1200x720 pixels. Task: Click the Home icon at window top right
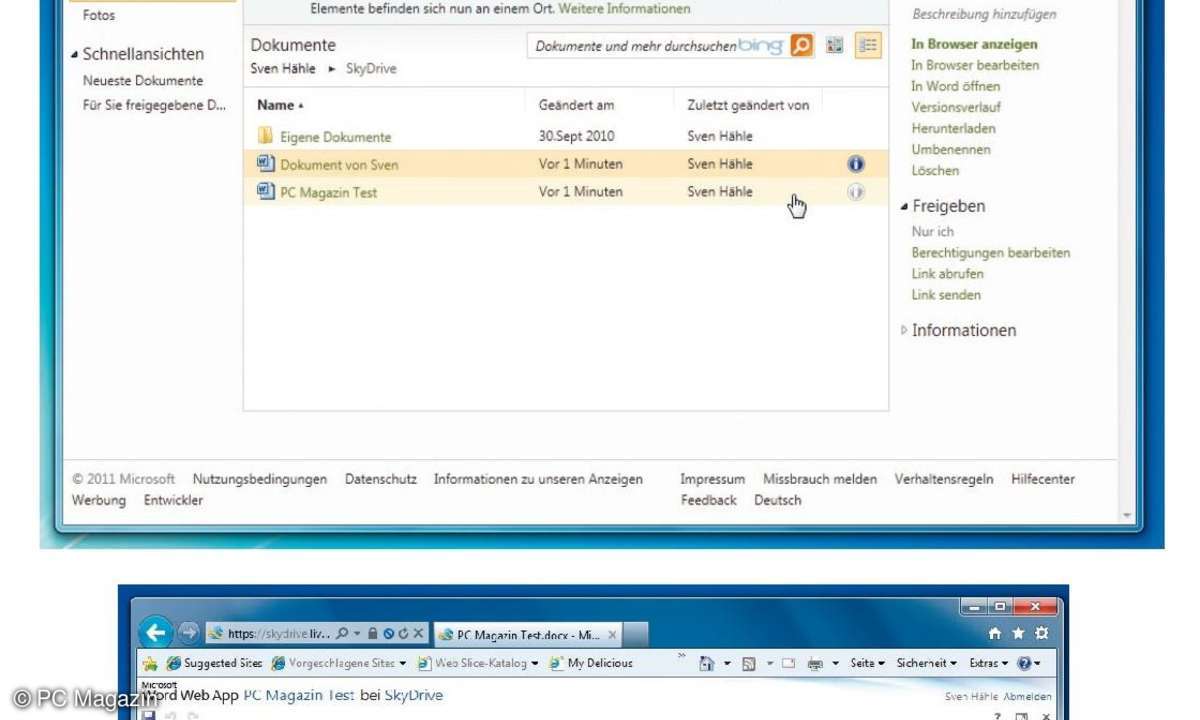pos(994,633)
